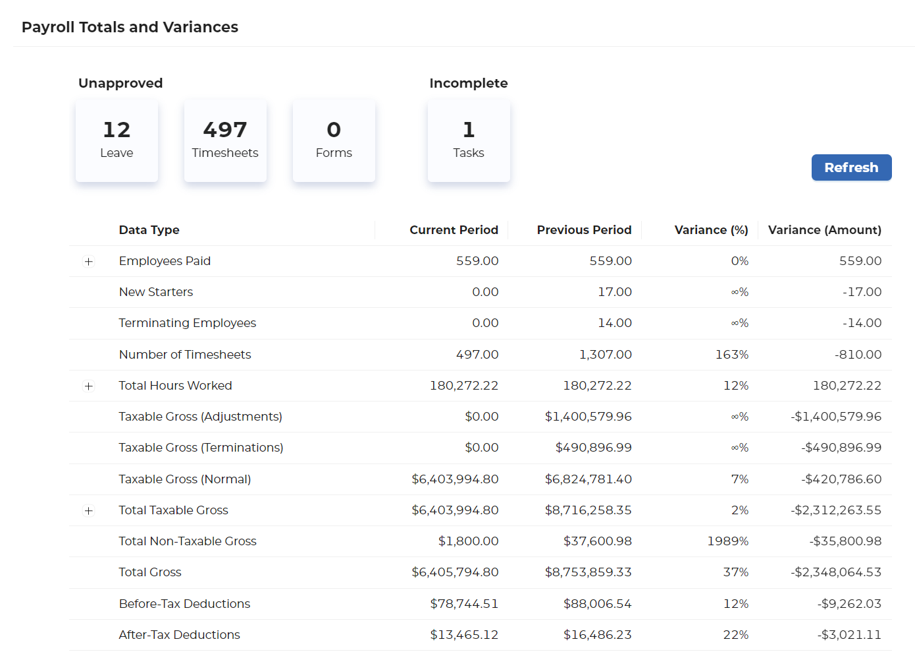Select the New Starters row label

(156, 292)
